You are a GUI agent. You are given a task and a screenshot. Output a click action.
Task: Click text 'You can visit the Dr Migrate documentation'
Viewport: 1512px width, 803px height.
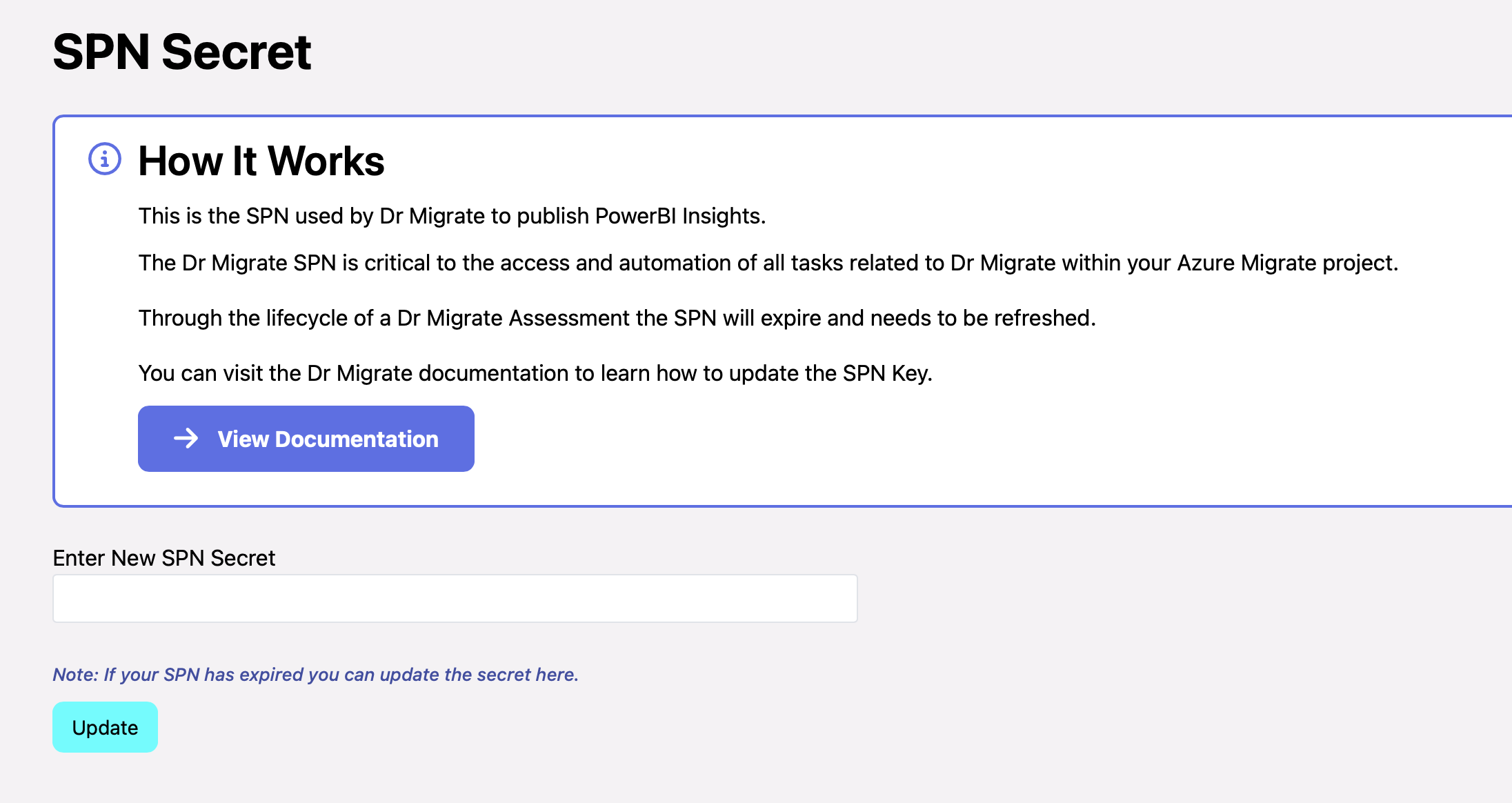pos(535,373)
